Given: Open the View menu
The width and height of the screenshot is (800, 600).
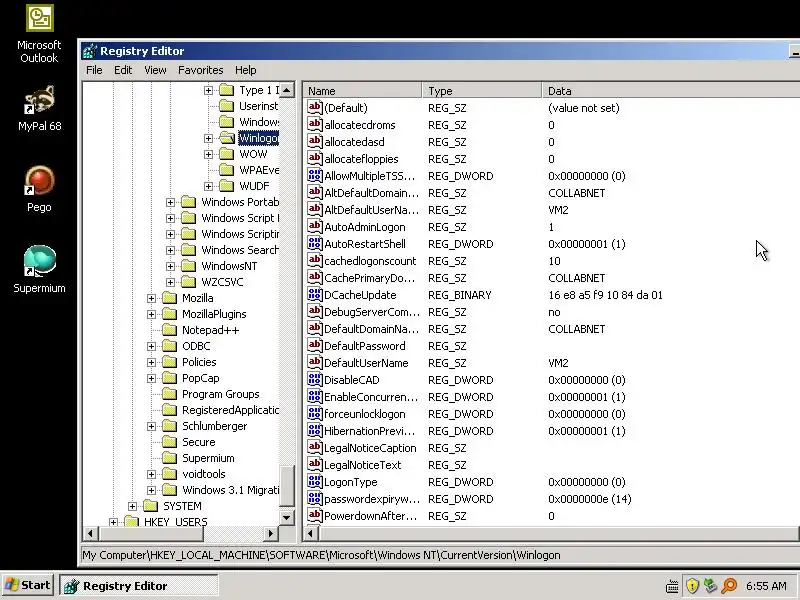Looking at the screenshot, I should [155, 70].
